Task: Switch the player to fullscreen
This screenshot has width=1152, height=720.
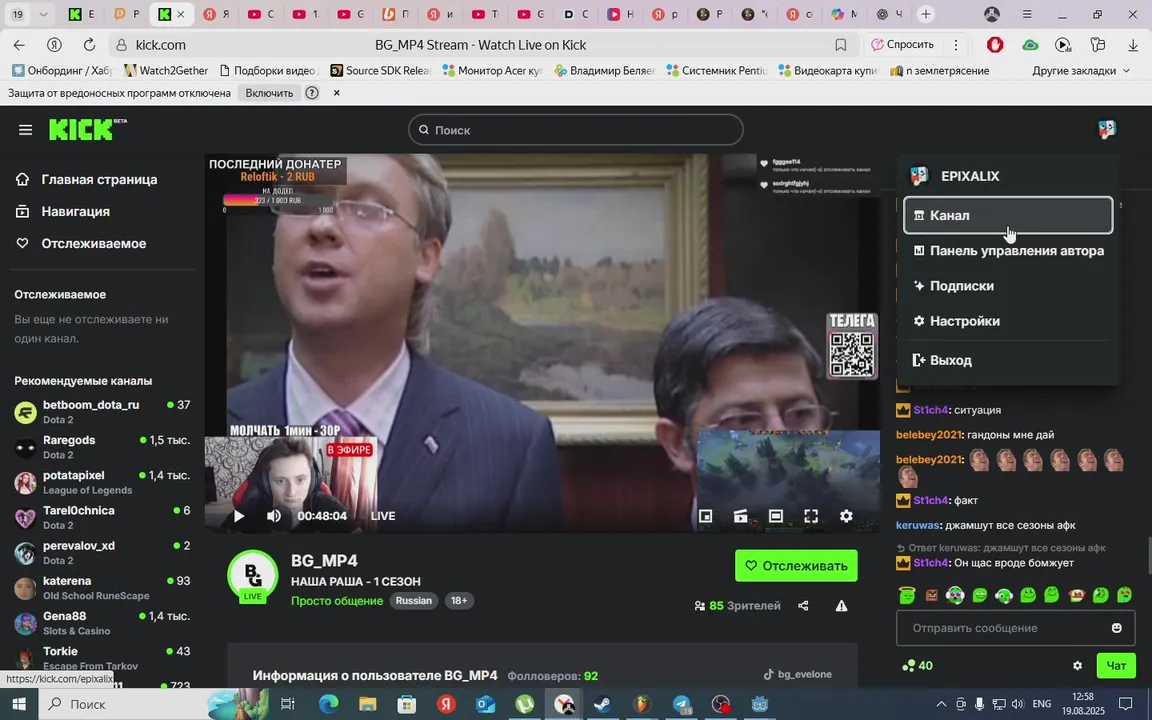Action: [811, 516]
